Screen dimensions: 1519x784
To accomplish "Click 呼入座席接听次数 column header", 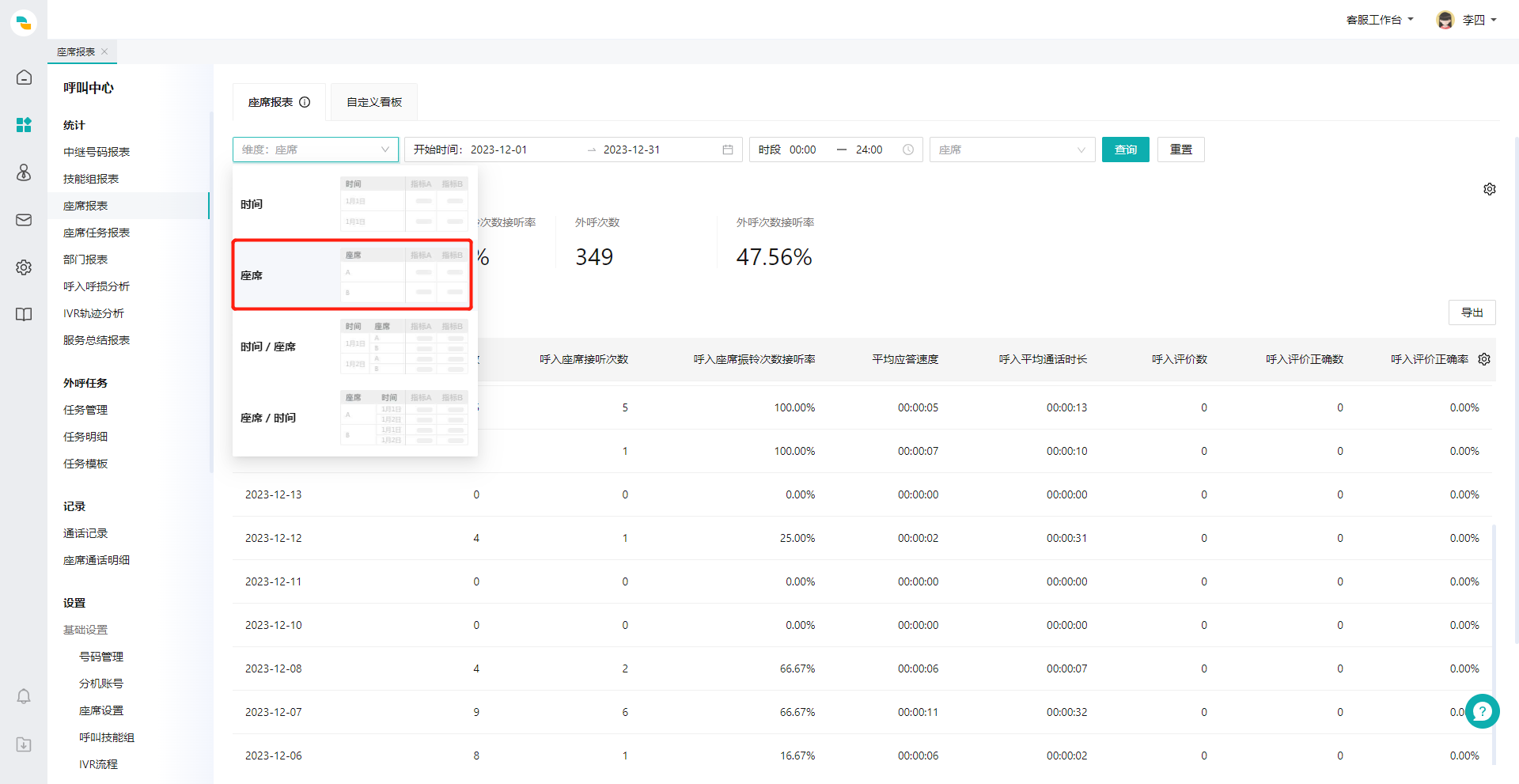I will coord(584,359).
